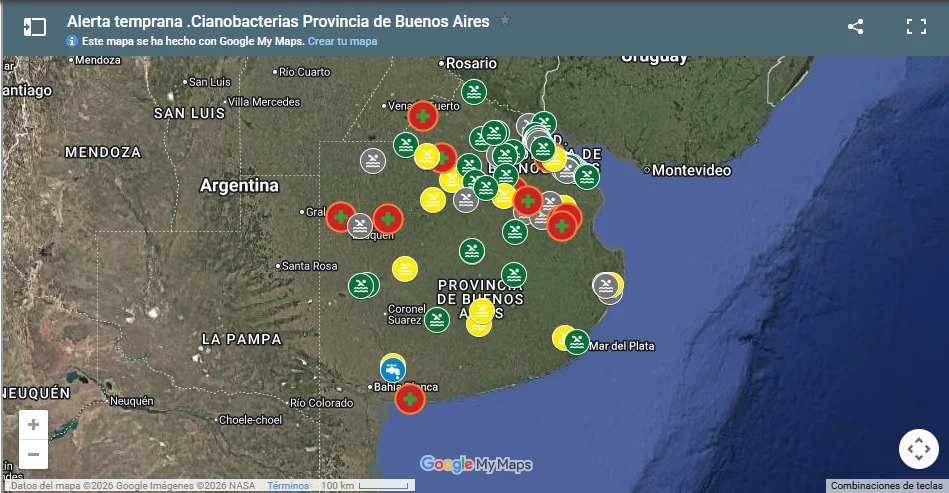Select red cross marker by Venado Tuerto
This screenshot has width=949, height=493.
coord(423,116)
